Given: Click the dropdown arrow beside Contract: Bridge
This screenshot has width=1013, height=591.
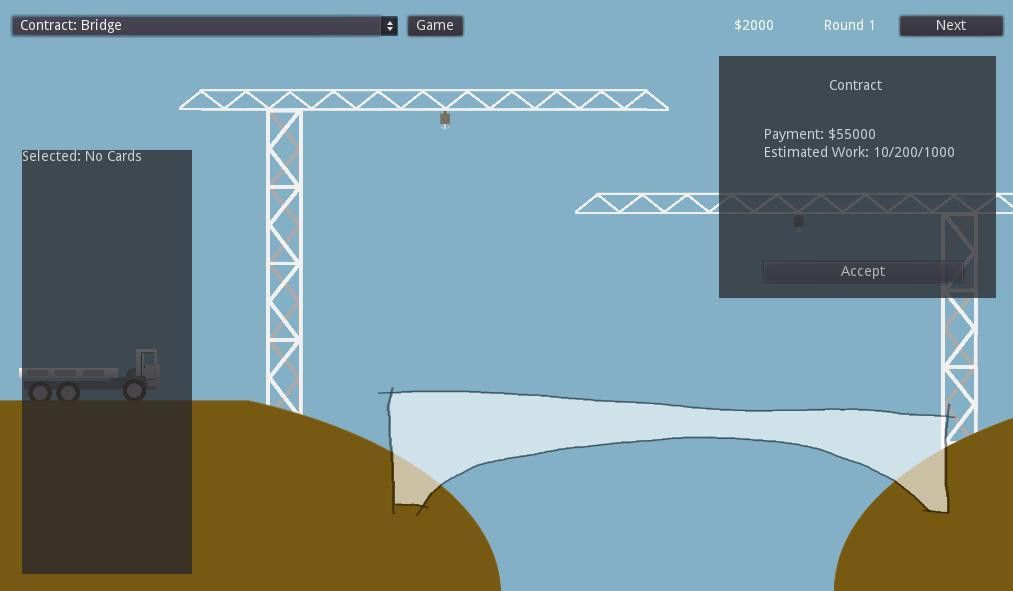Looking at the screenshot, I should click(x=390, y=26).
